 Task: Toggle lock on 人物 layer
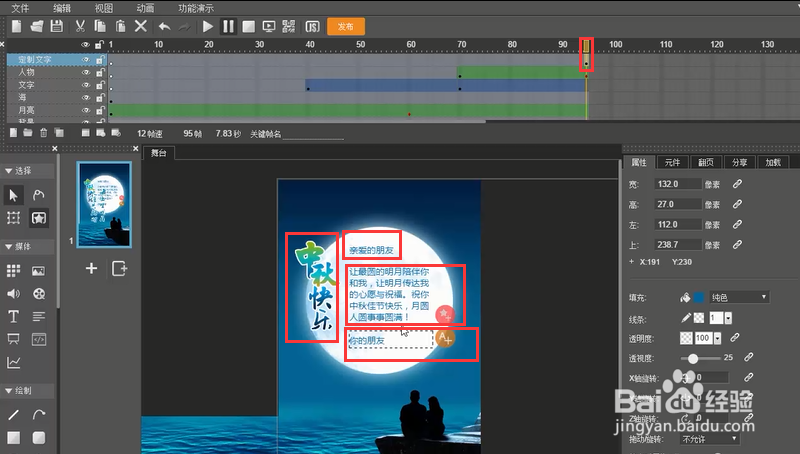pos(100,72)
